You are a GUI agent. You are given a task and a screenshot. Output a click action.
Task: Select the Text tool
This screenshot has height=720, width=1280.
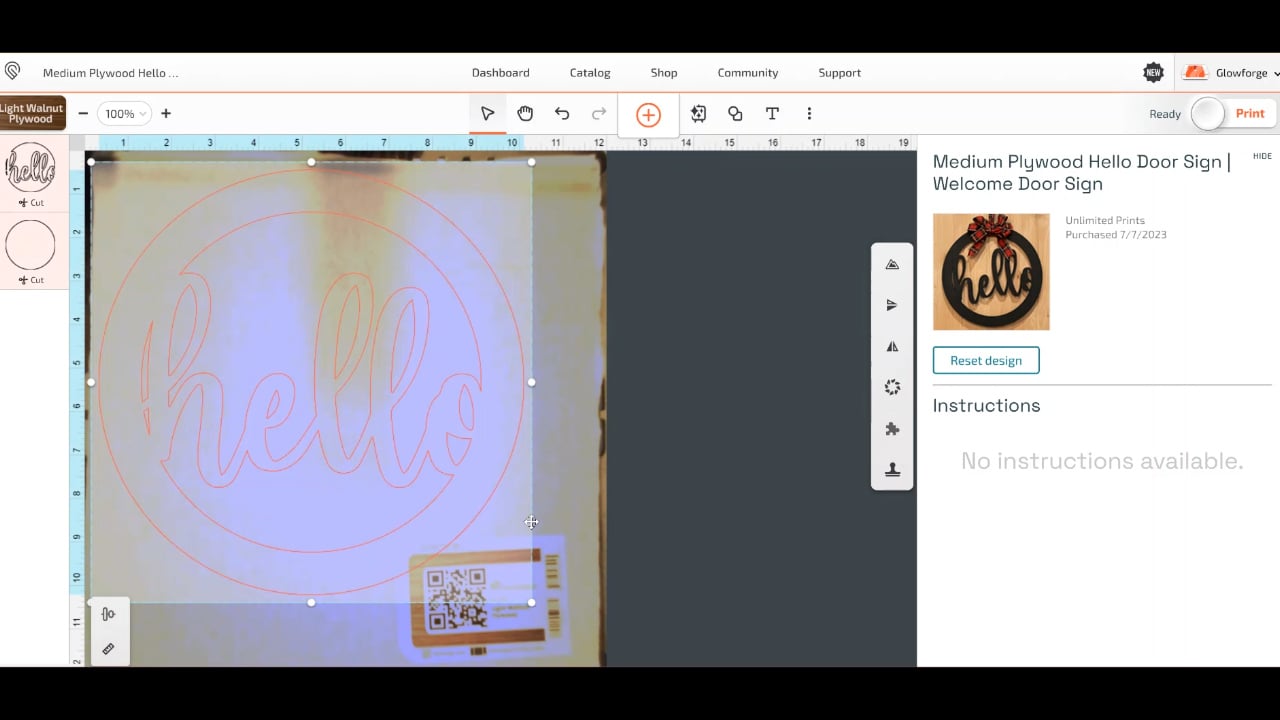[772, 114]
